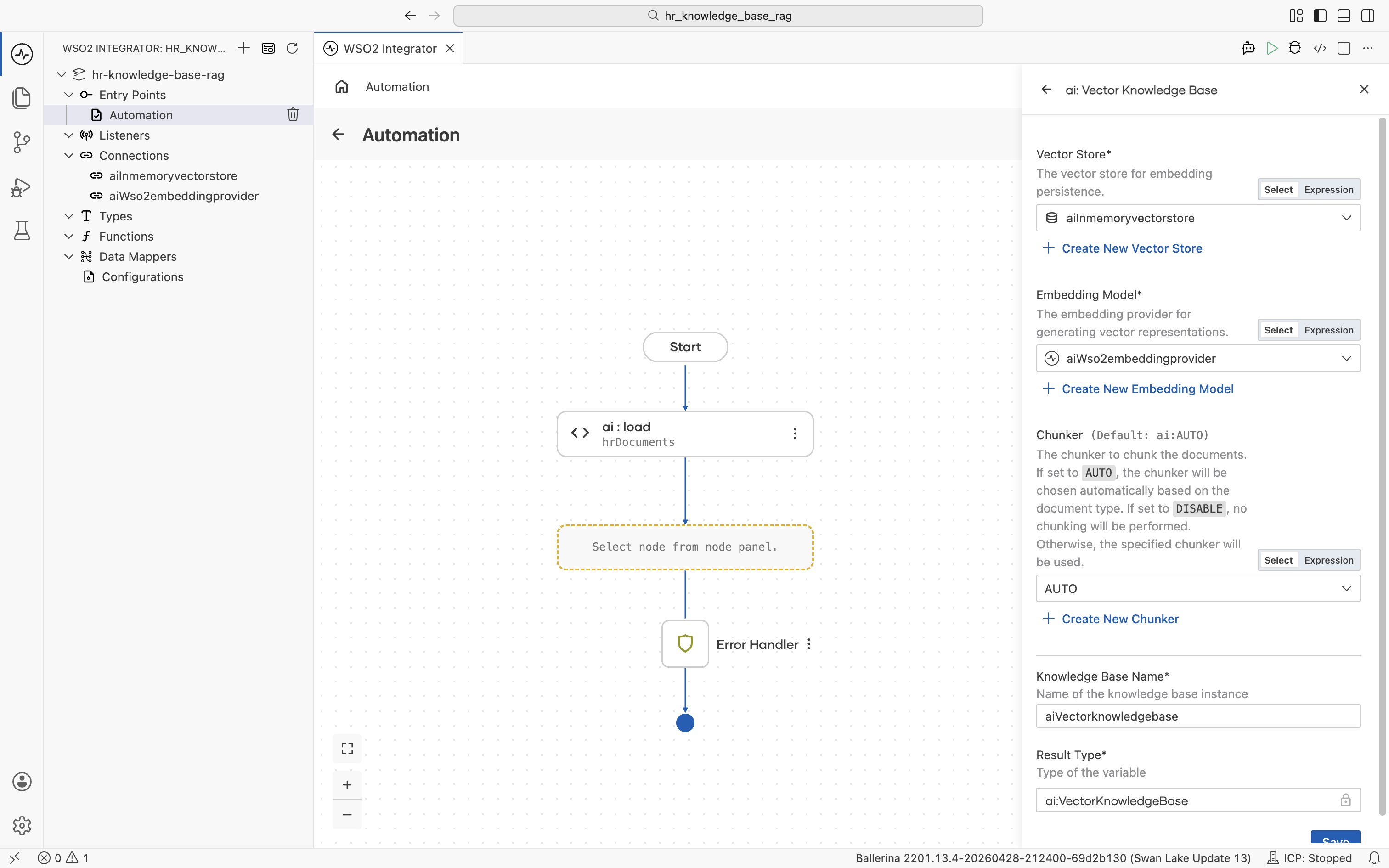Screen dimensions: 1389x868
Task: Run the integration with the green play icon
Action: click(x=1272, y=48)
